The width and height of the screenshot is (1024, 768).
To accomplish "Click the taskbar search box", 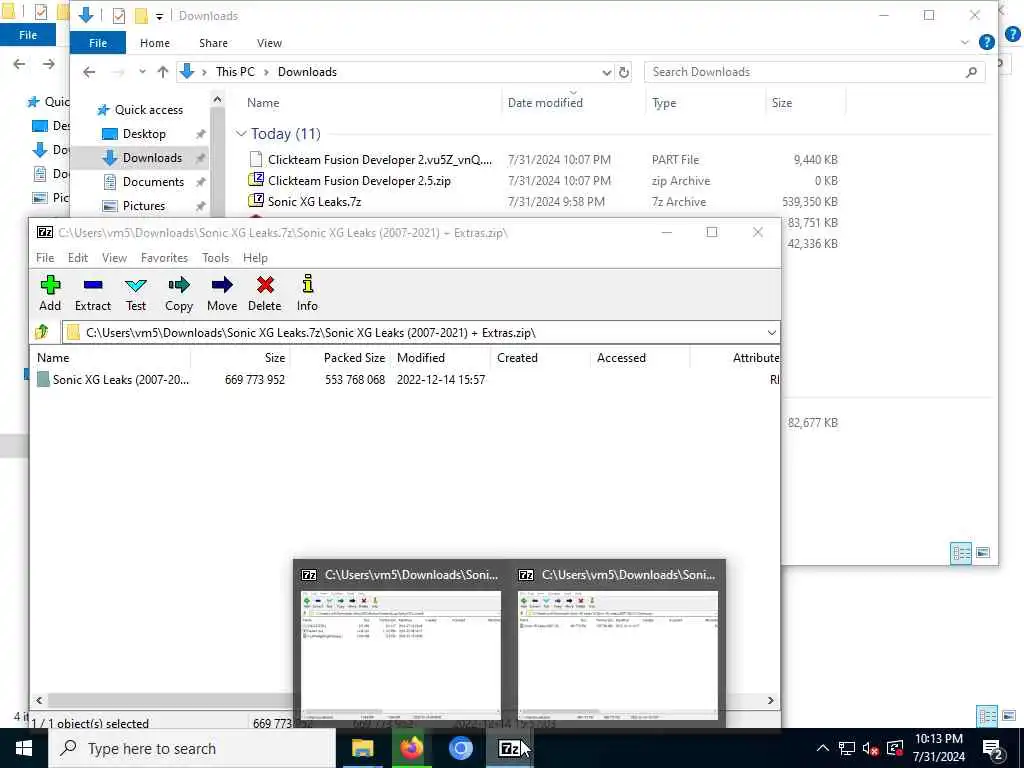I will click(x=193, y=748).
